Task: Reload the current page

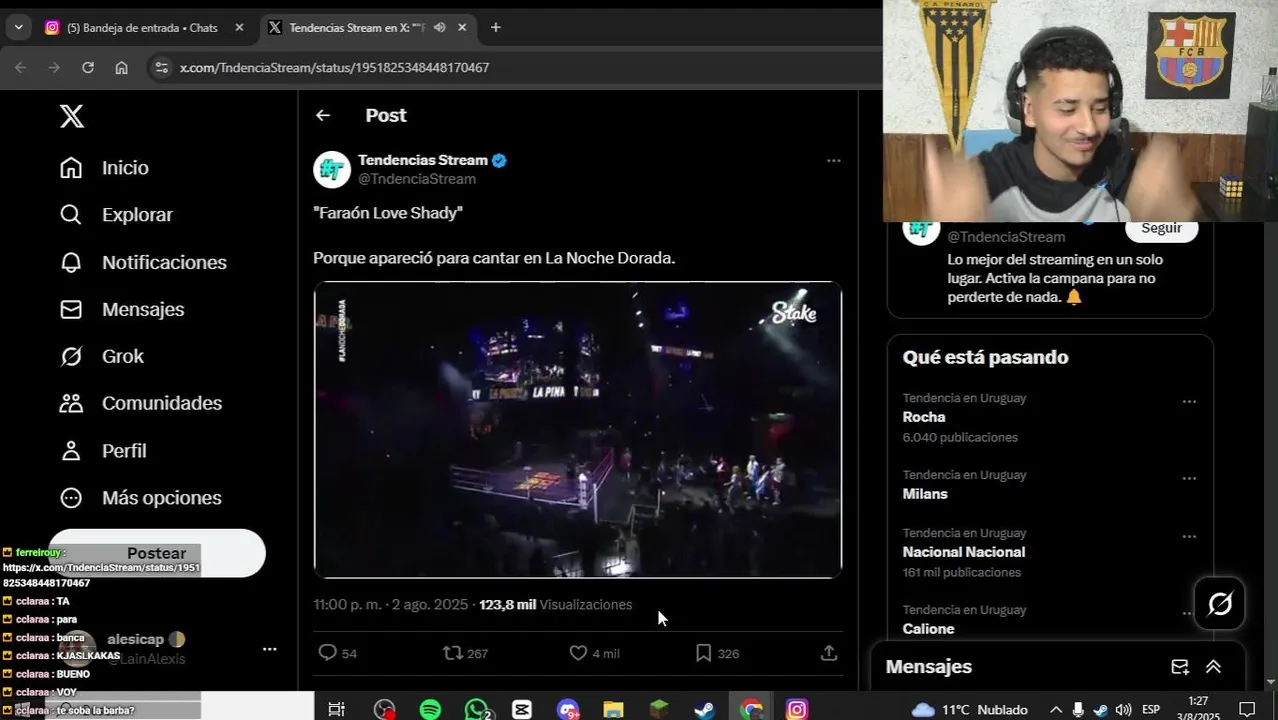Action: 88,68
